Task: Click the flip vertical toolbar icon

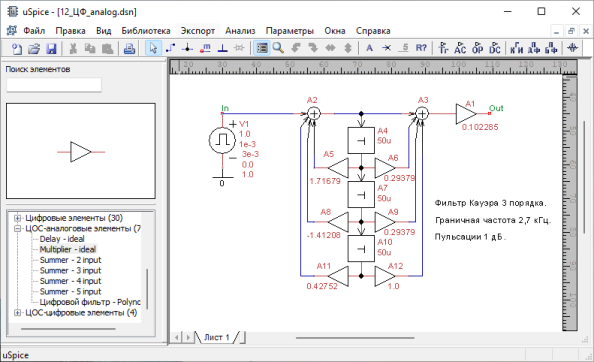Action: coord(348,48)
